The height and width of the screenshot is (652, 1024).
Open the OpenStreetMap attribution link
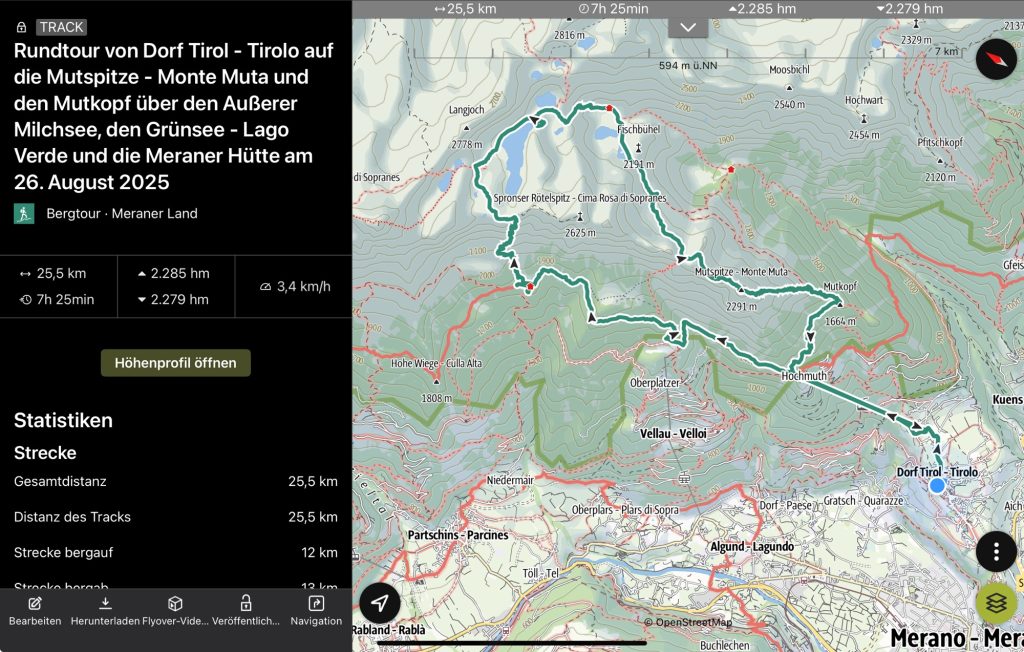click(x=692, y=622)
